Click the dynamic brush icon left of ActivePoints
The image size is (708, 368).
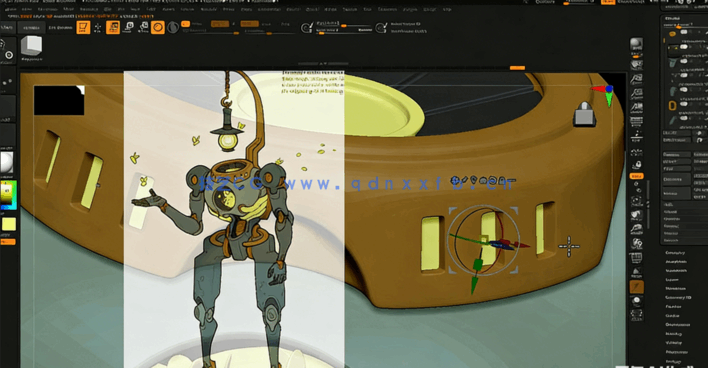pos(382,28)
